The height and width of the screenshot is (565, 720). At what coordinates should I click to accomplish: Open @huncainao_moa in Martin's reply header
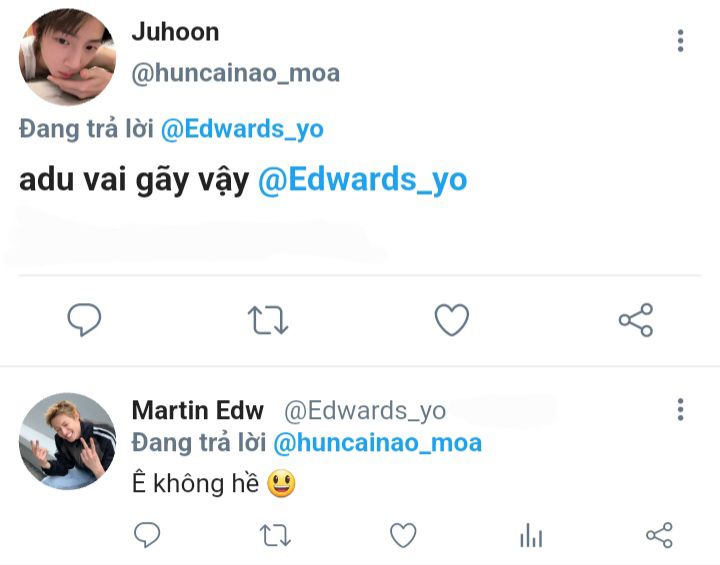click(377, 443)
